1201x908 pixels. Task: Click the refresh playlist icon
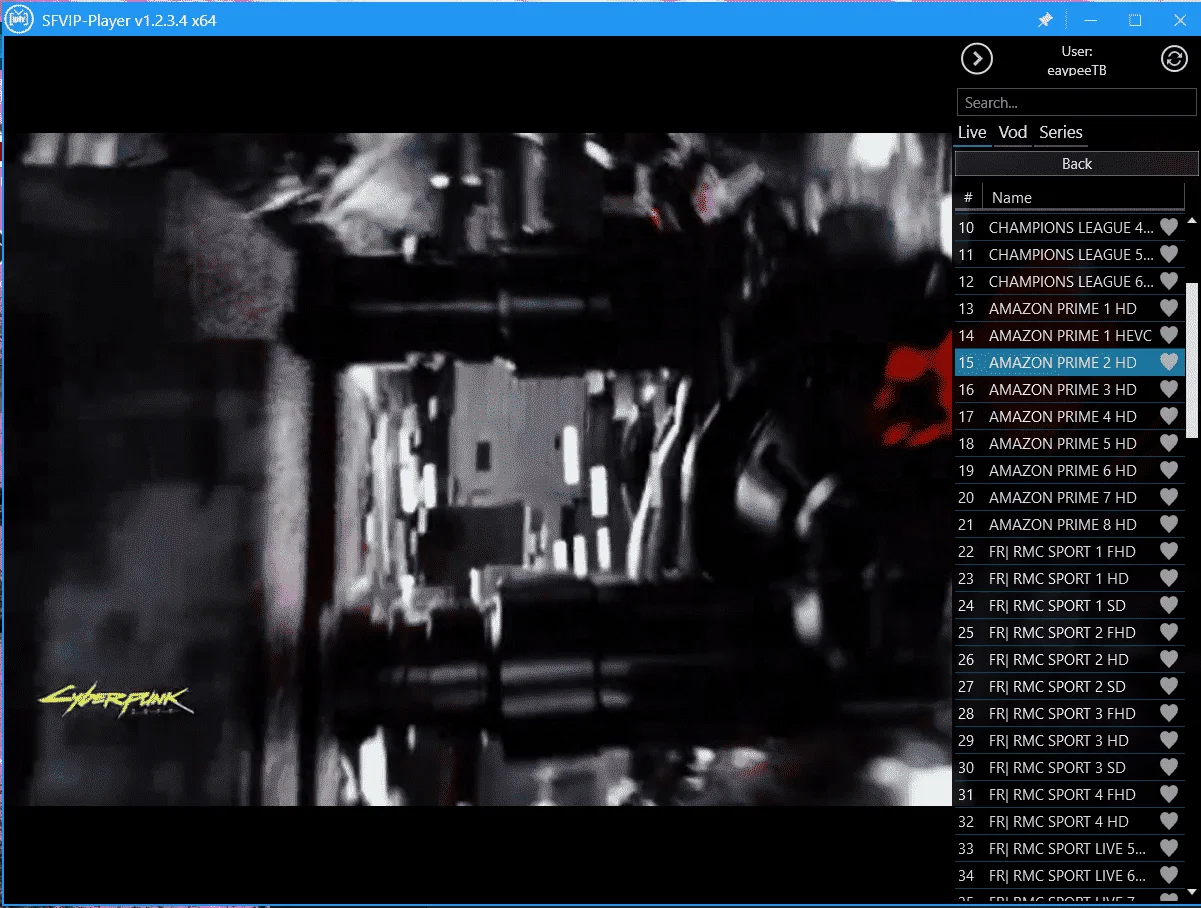(1173, 59)
